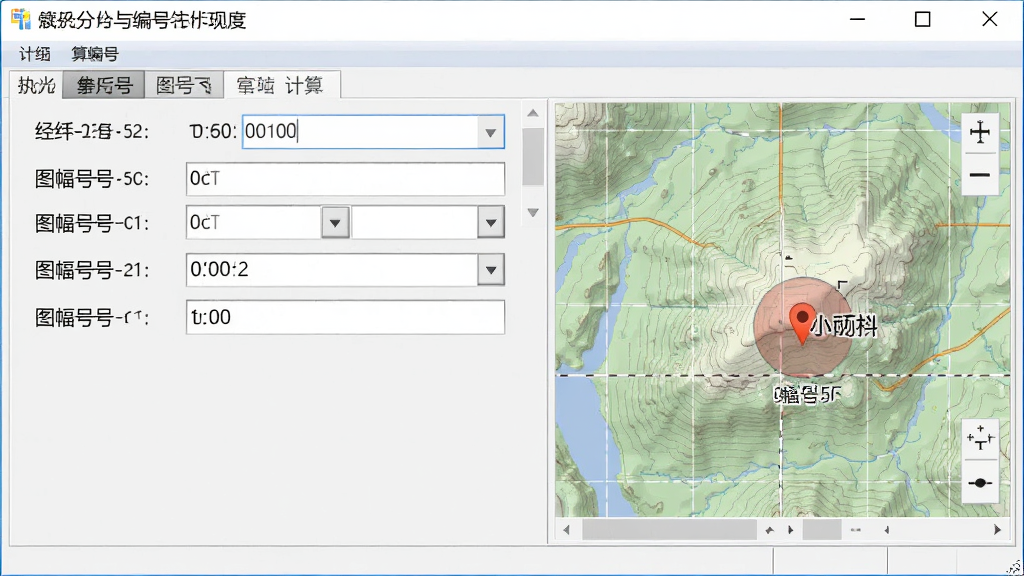Viewport: 1024px width, 576px height.
Task: Close the application window
Action: point(989,20)
